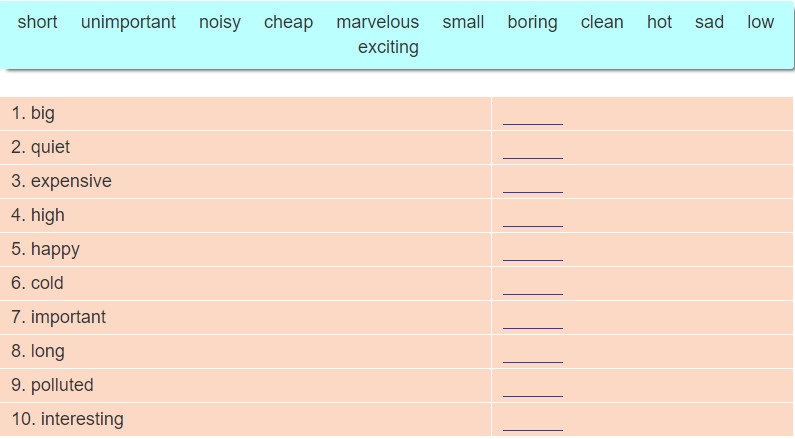Click the answer blank for '6. cold'
The width and height of the screenshot is (795, 439).
533,288
